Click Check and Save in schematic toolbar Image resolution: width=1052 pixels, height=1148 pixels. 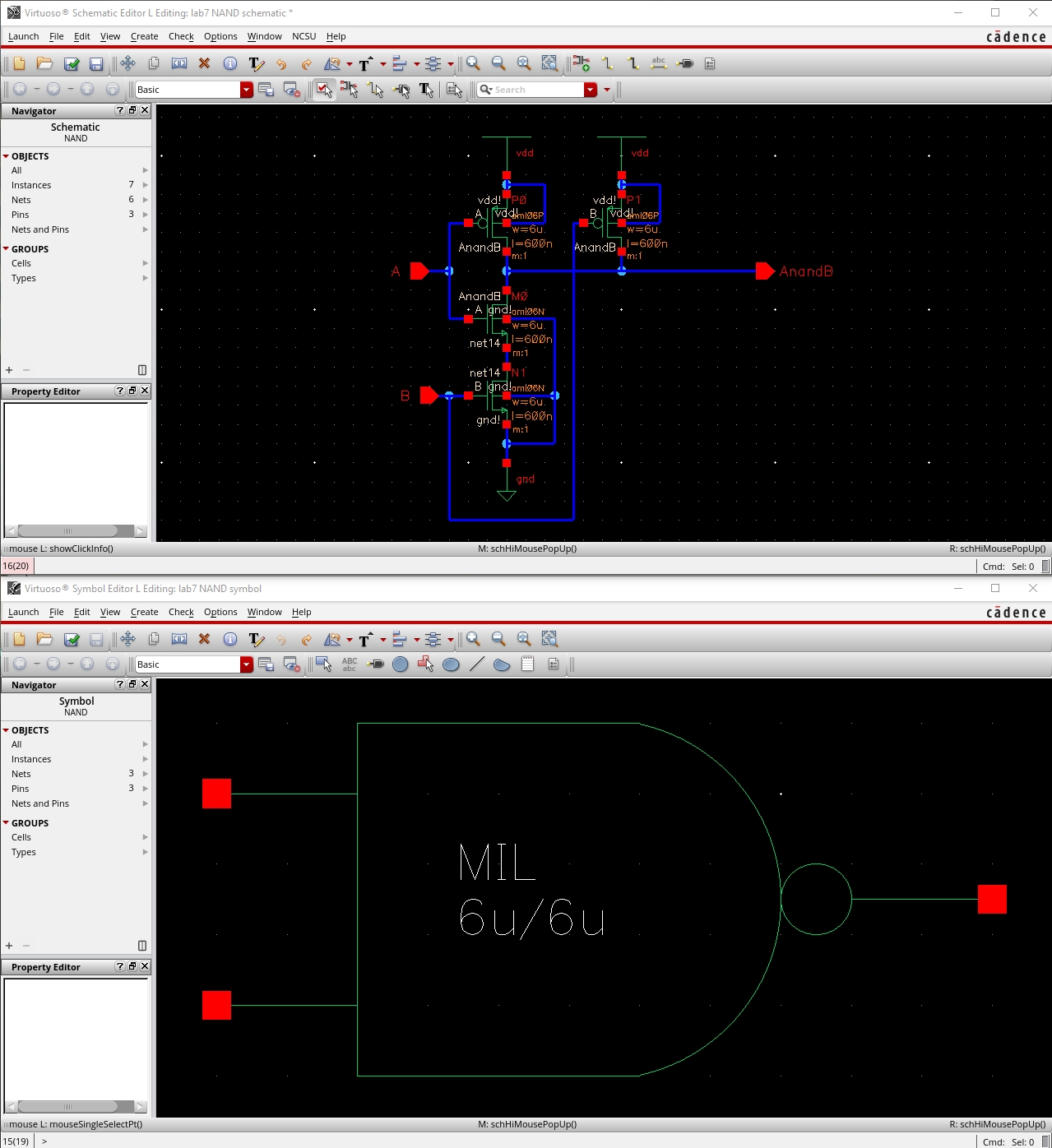tap(72, 63)
